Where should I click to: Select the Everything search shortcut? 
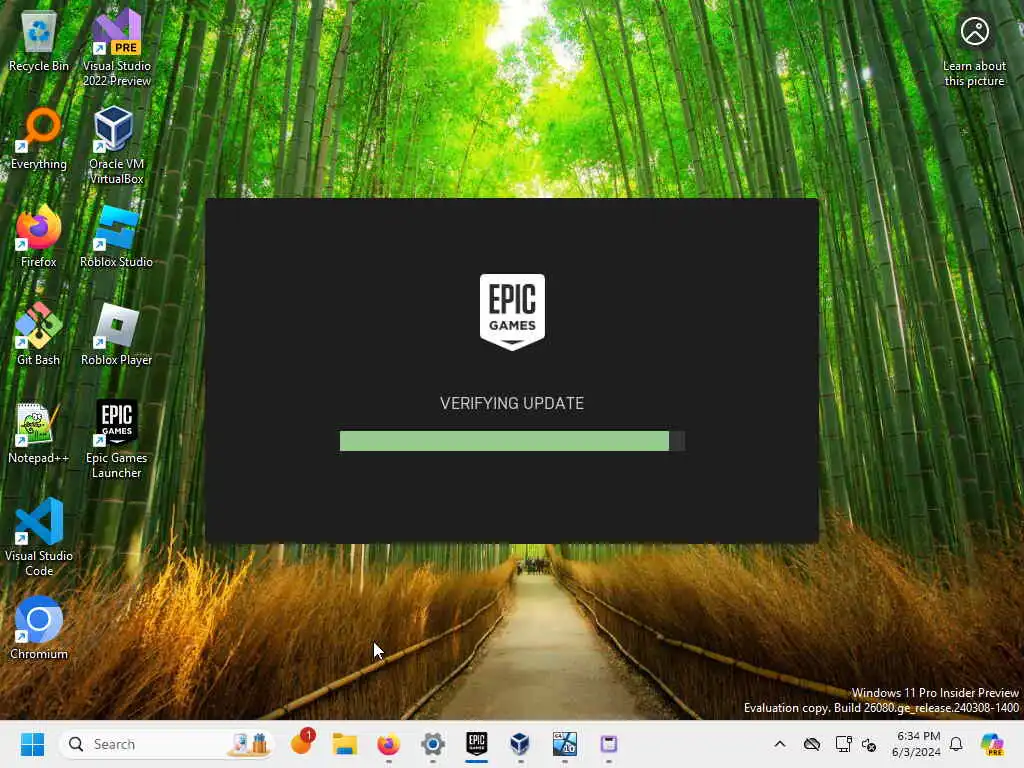pyautogui.click(x=39, y=138)
